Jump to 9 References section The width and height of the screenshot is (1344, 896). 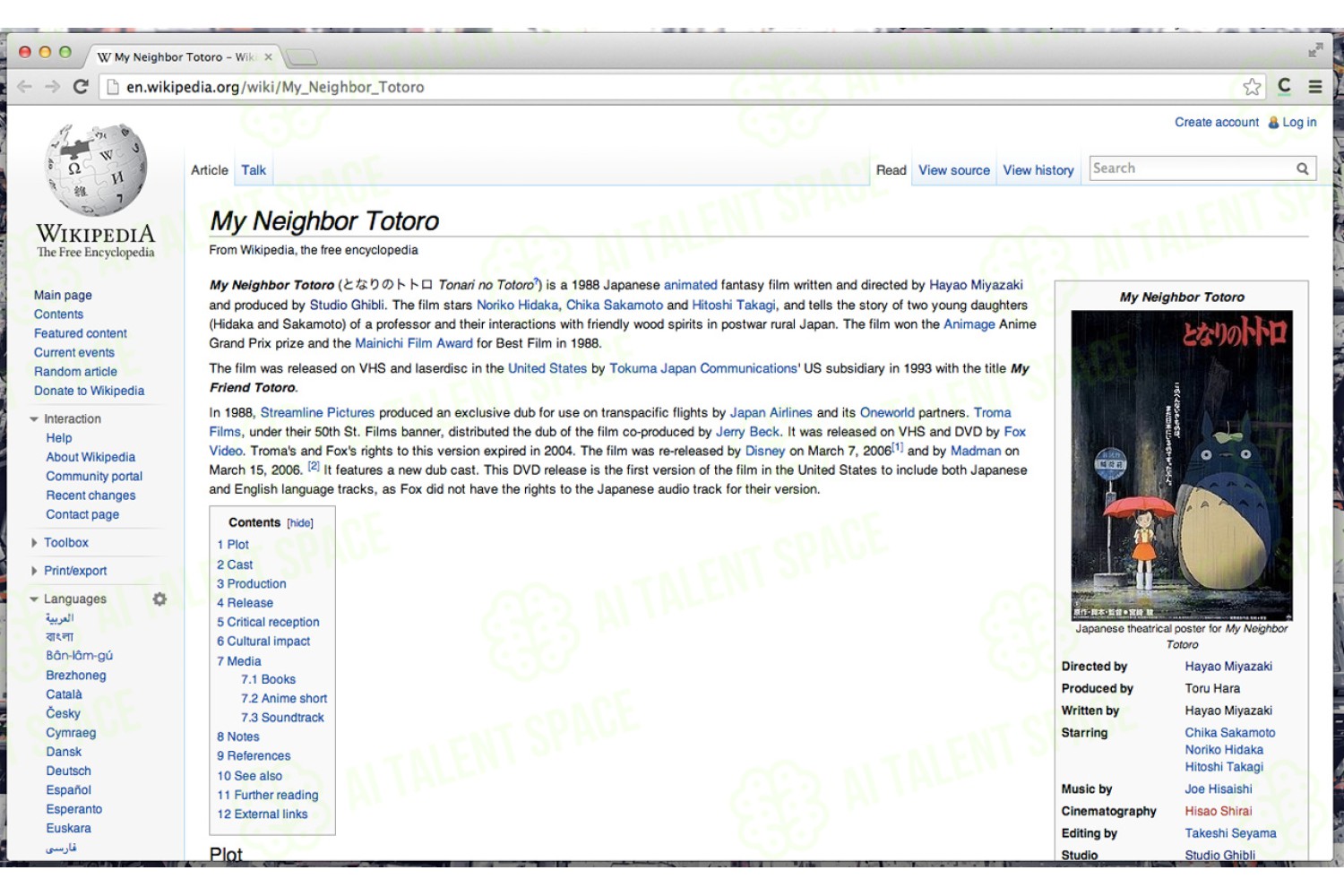254,756
